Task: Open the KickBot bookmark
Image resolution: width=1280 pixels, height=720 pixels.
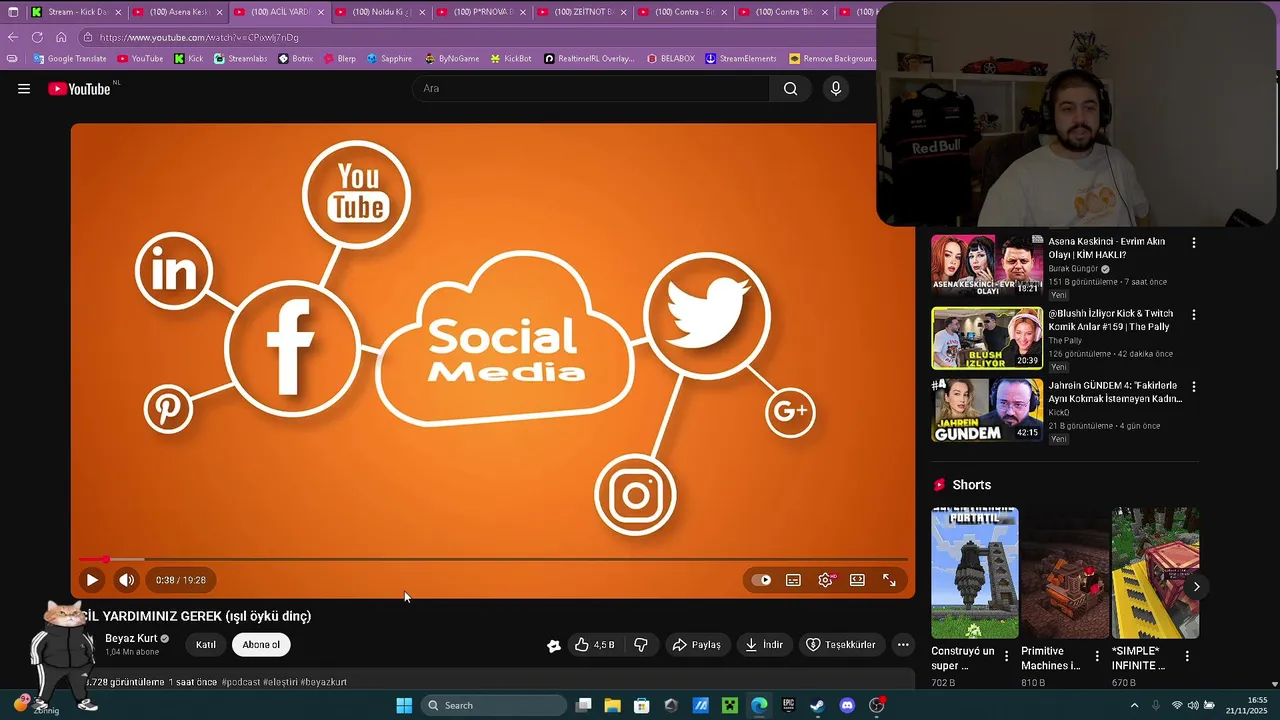Action: click(510, 59)
